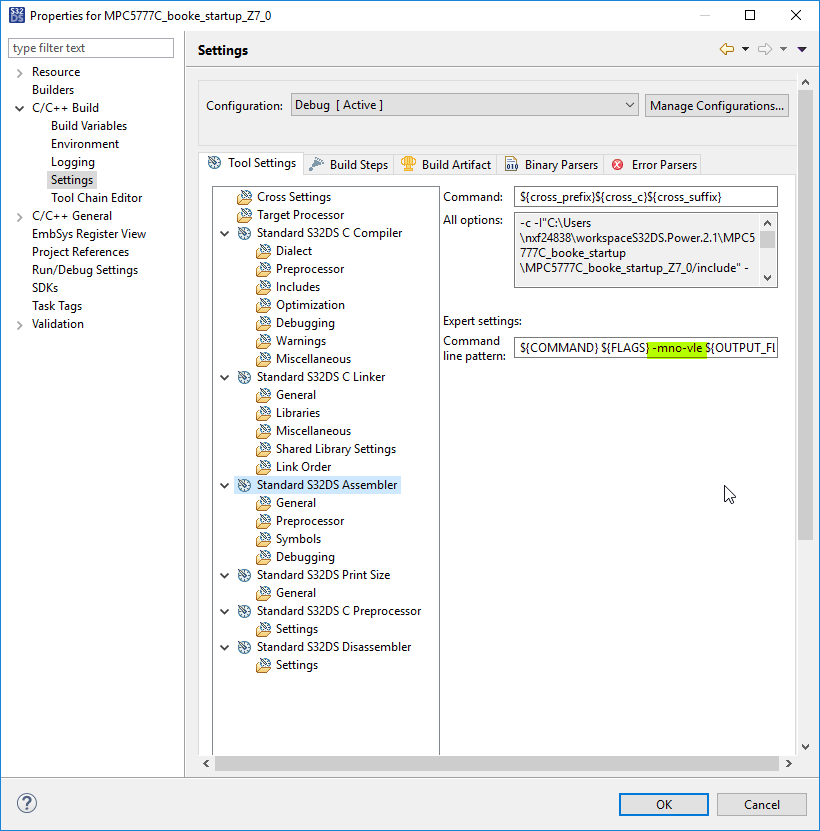
Task: Switch to the Build Steps tab
Action: point(349,165)
